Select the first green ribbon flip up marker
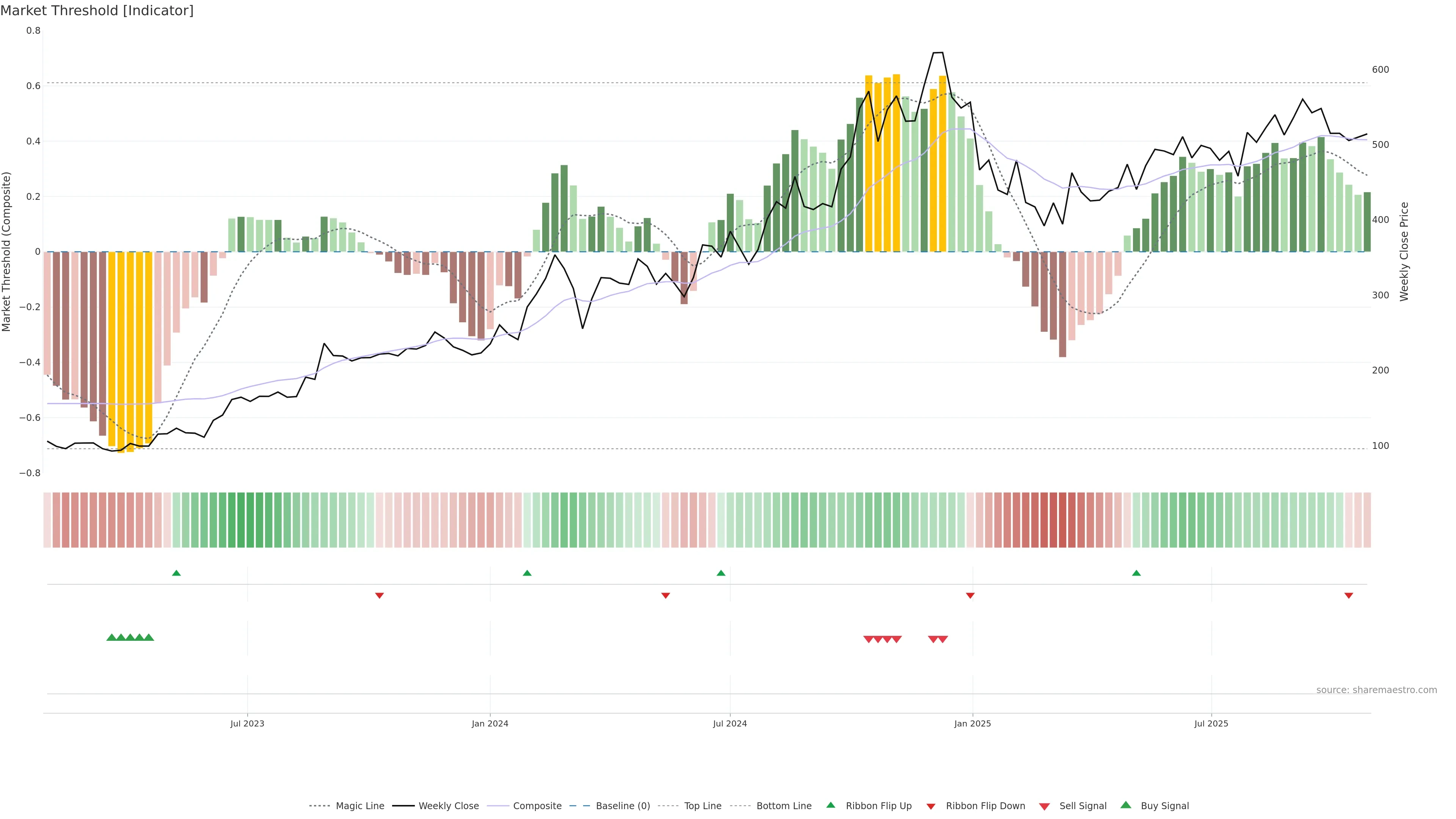1456x819 pixels. click(176, 573)
